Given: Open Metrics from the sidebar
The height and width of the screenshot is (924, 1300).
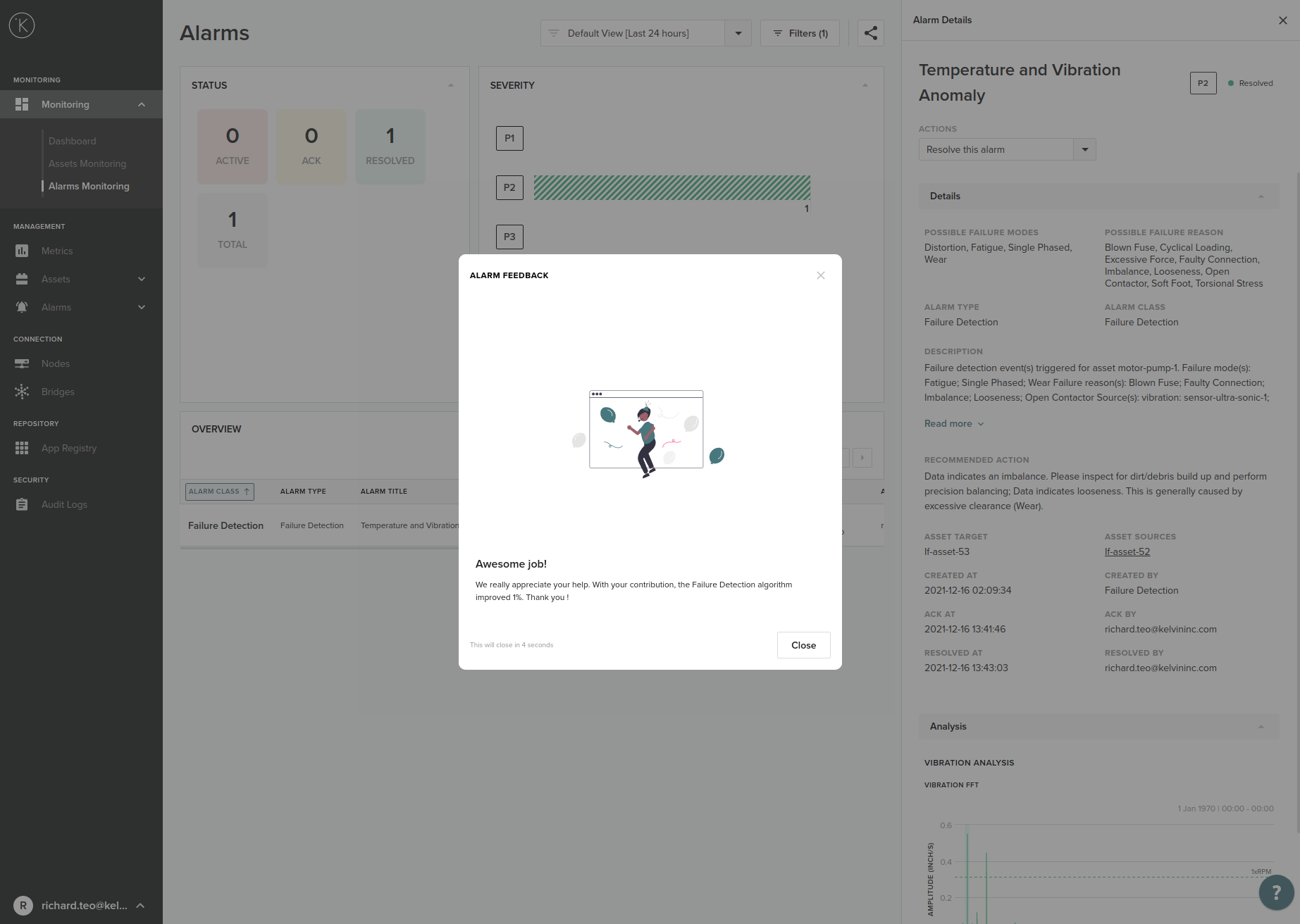Looking at the screenshot, I should (56, 251).
